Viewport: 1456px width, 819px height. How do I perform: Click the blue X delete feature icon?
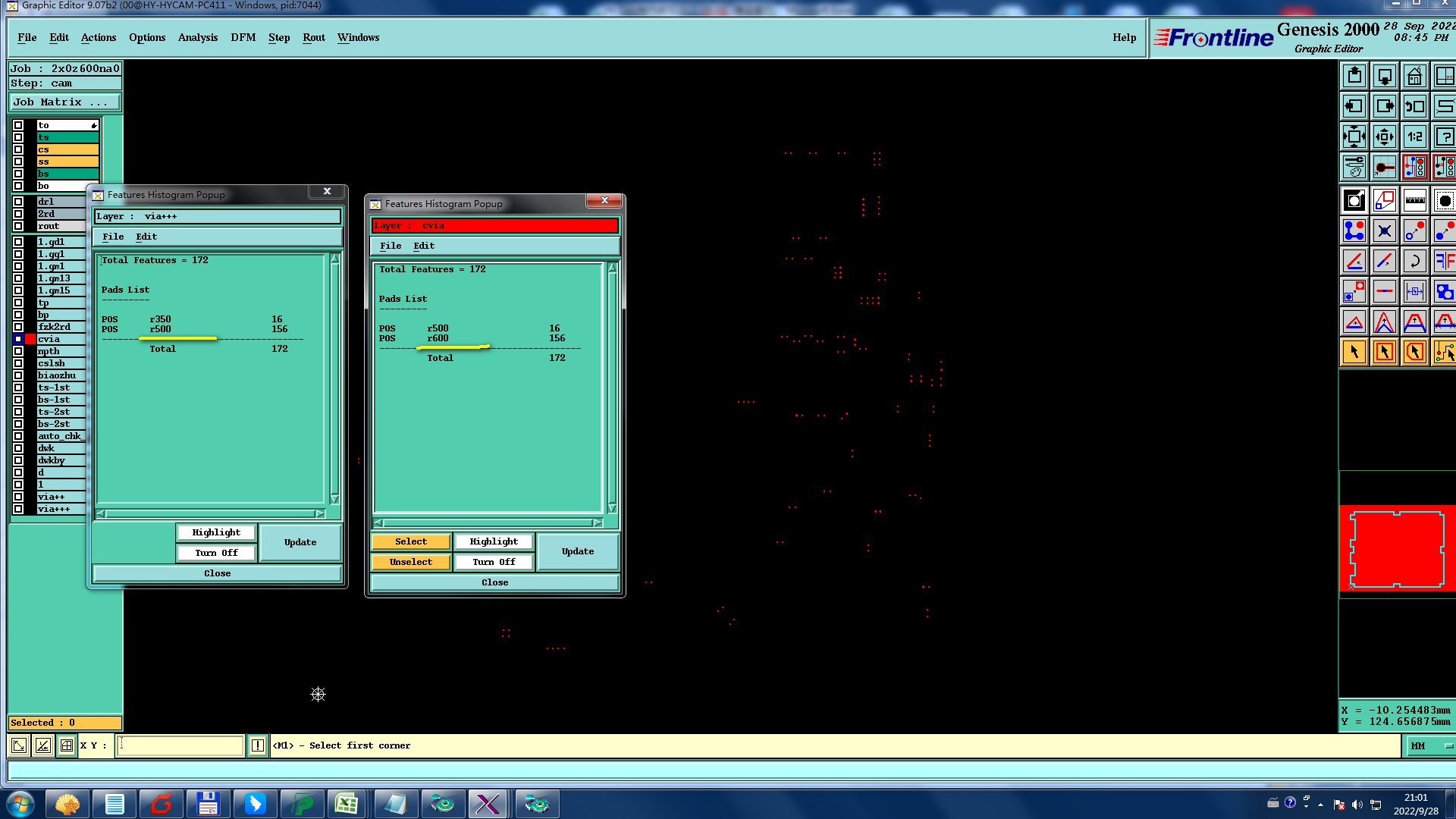pyautogui.click(x=1385, y=231)
